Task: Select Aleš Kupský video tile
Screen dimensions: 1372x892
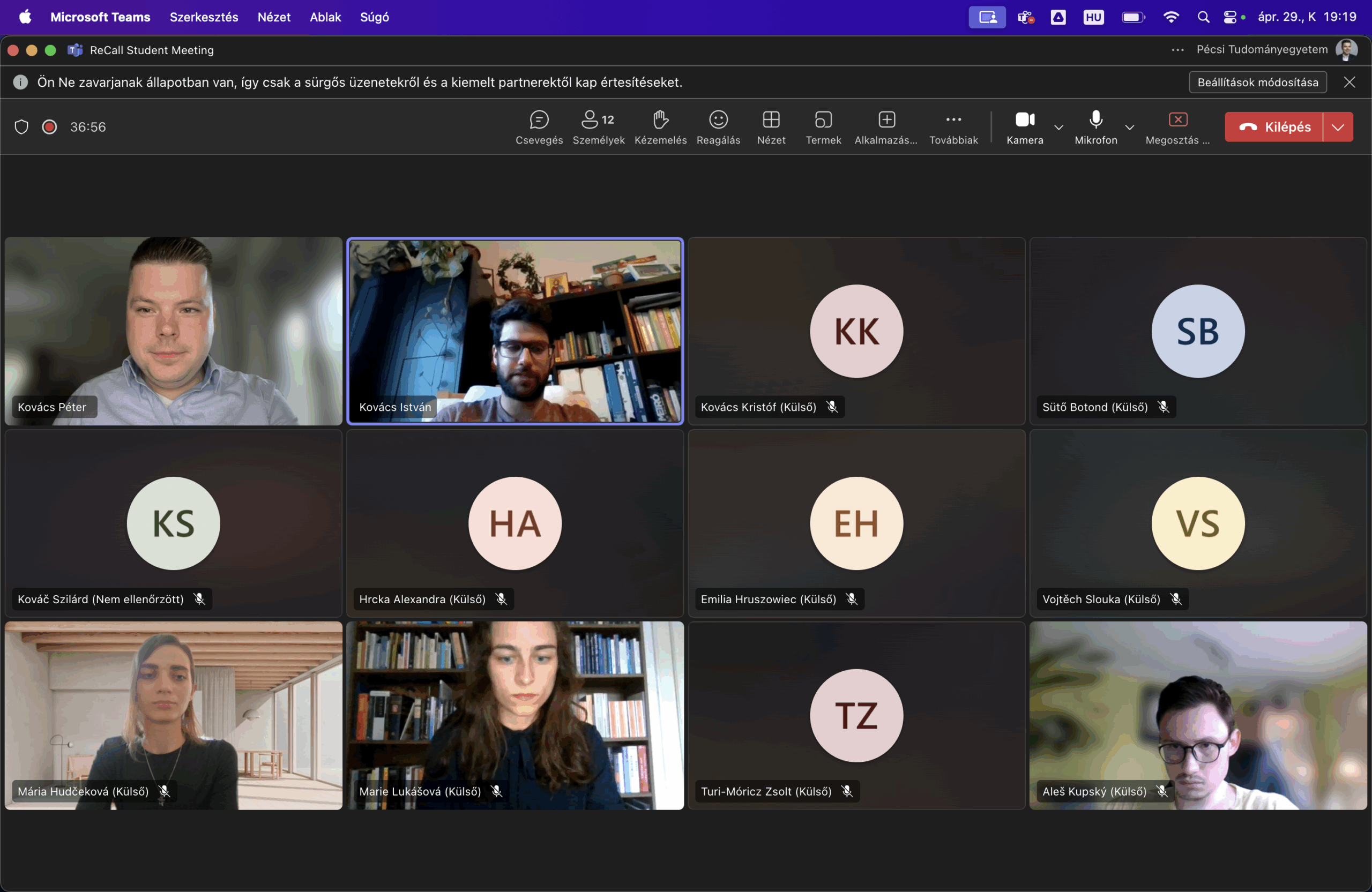Action: click(1198, 716)
